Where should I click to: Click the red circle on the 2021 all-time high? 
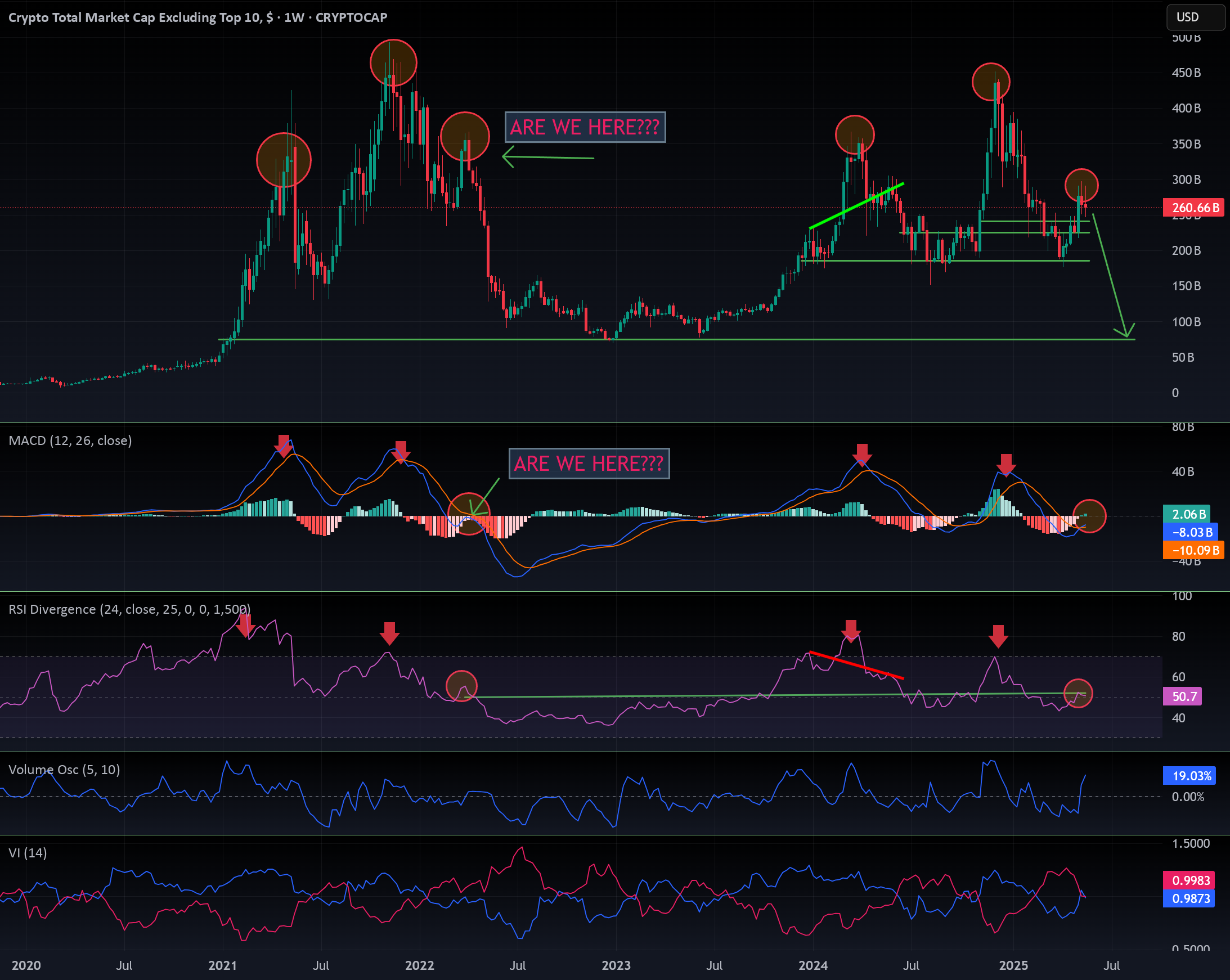[x=393, y=63]
